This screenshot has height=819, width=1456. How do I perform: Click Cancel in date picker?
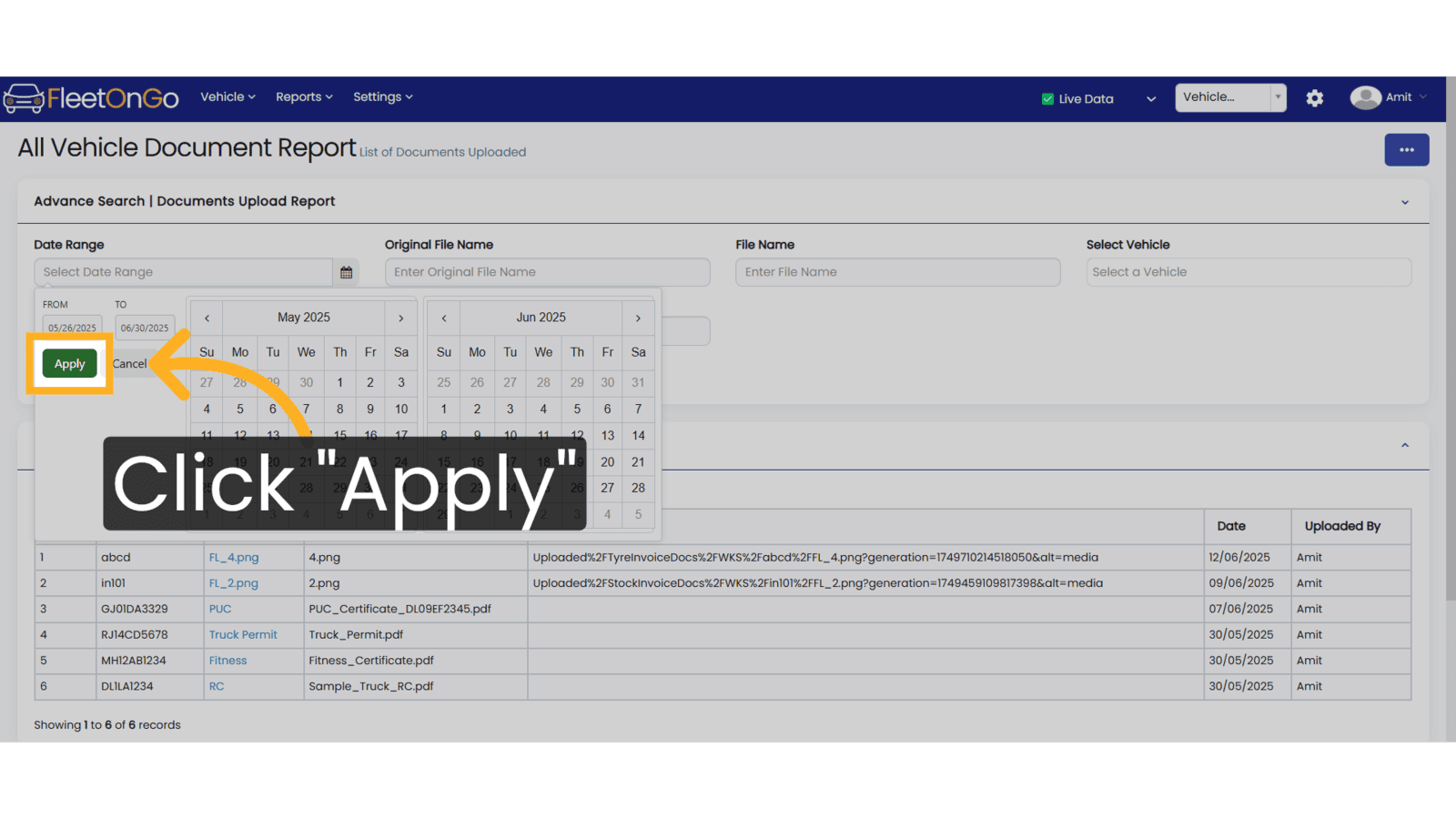pos(129,363)
